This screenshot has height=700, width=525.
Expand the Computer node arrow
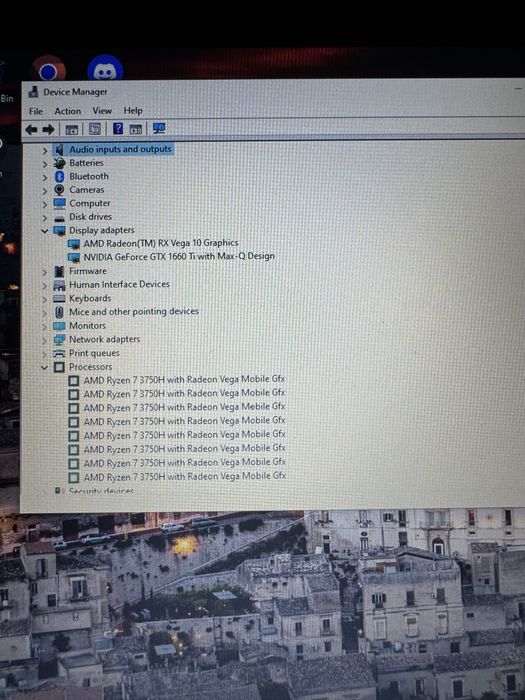click(45, 204)
